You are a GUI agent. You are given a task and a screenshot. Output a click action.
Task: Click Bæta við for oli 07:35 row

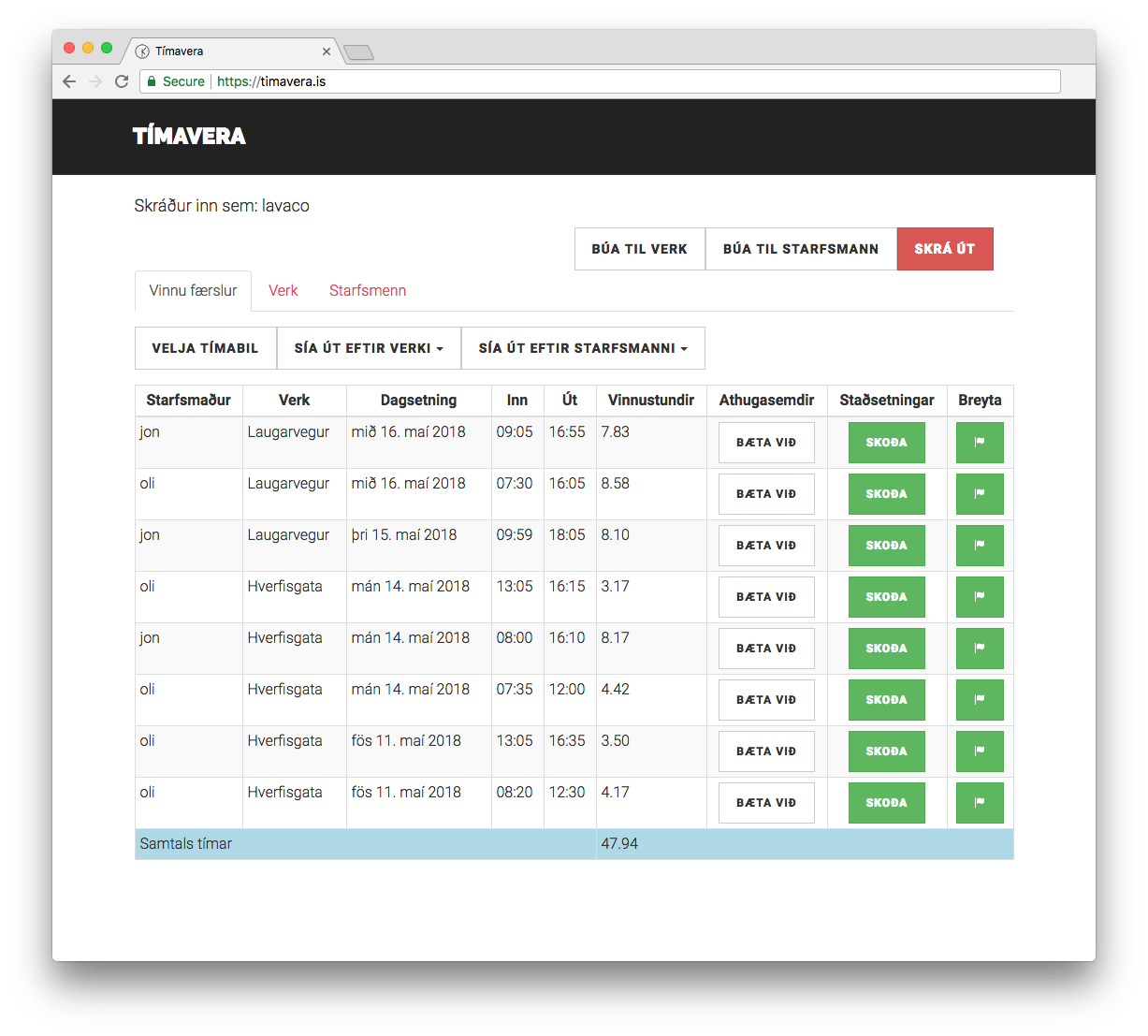(x=766, y=700)
